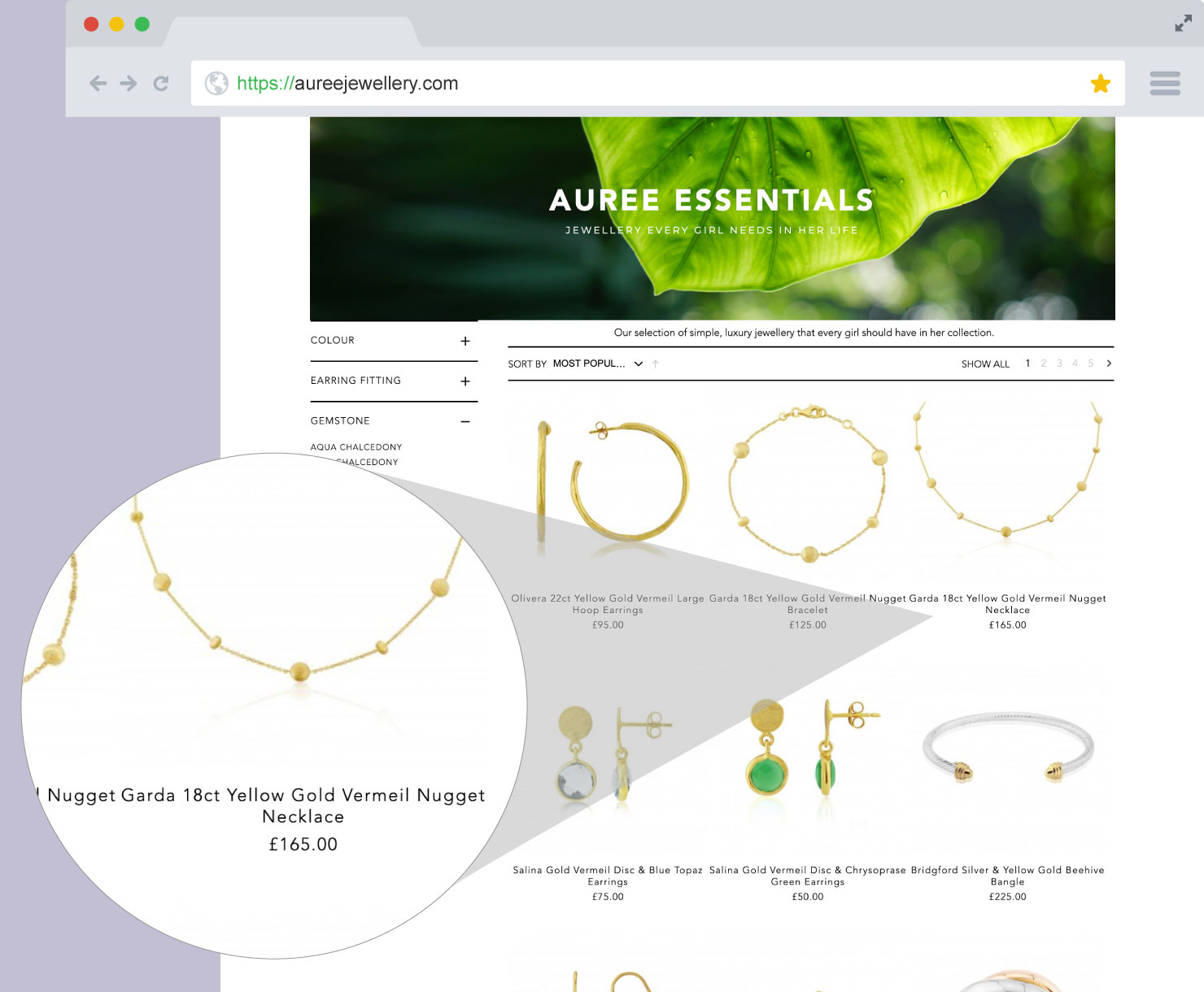
Task: Click the yellow minimize window button
Action: click(x=116, y=24)
